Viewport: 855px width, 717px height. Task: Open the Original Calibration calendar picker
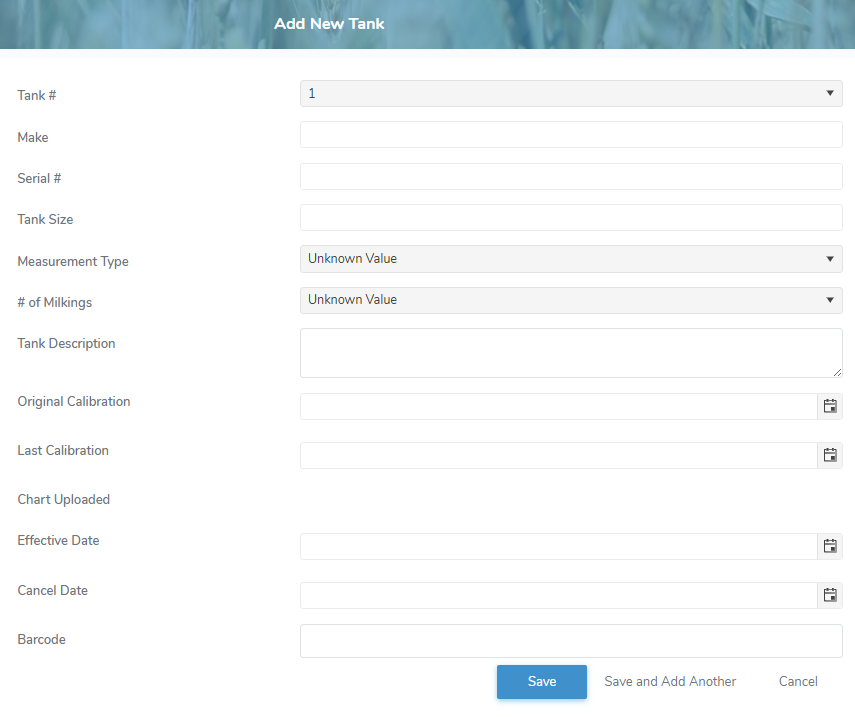pyautogui.click(x=830, y=406)
